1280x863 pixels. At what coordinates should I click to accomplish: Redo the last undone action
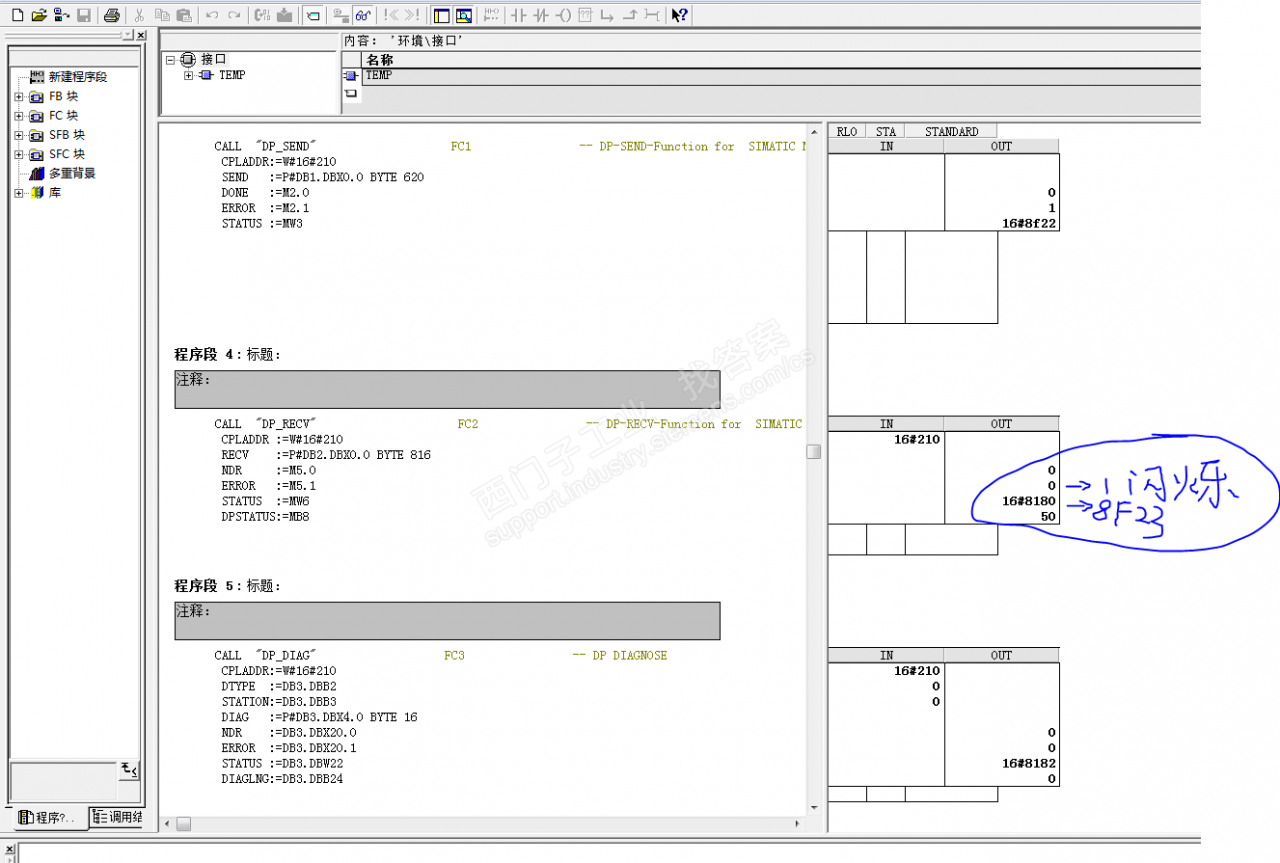coord(234,15)
